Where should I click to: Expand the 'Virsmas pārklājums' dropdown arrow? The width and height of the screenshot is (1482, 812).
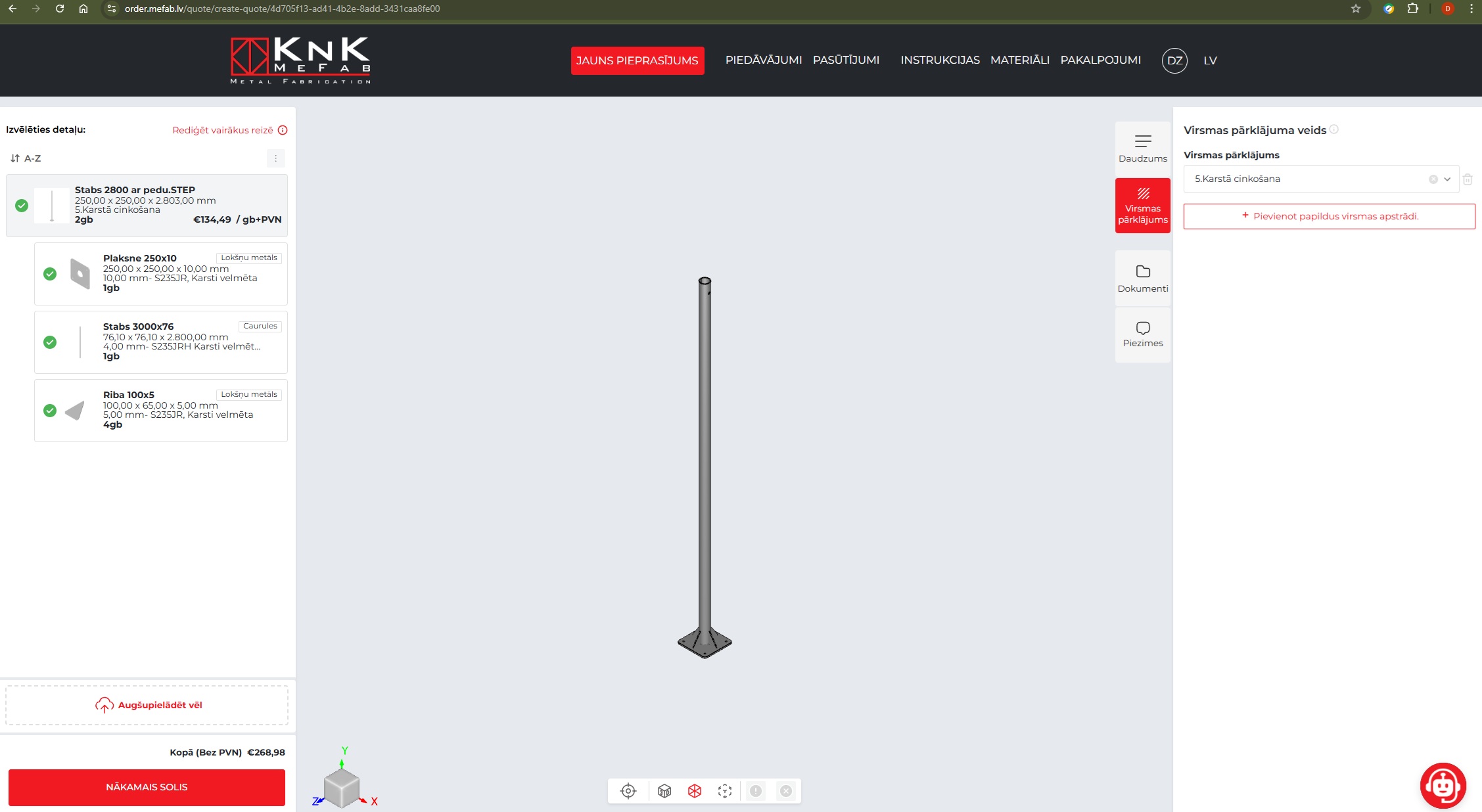1447,179
